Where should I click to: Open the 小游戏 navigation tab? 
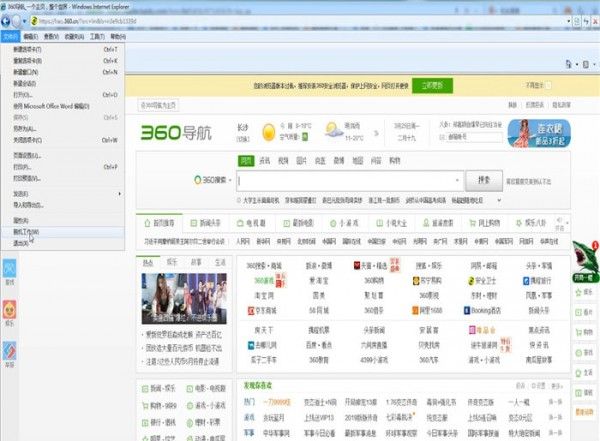pyautogui.click(x=345, y=223)
